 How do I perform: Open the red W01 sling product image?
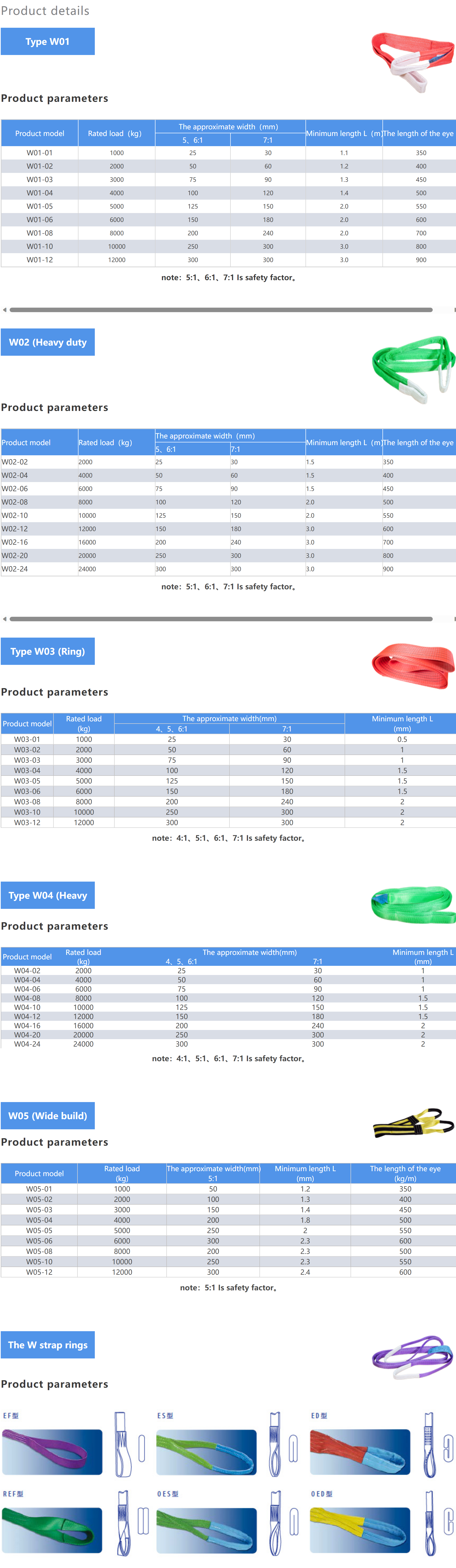click(413, 62)
